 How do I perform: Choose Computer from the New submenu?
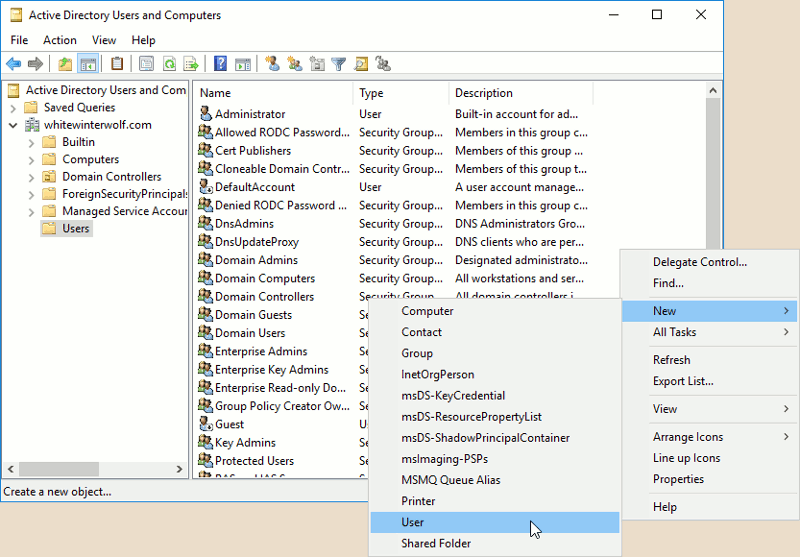pyautogui.click(x=494, y=311)
